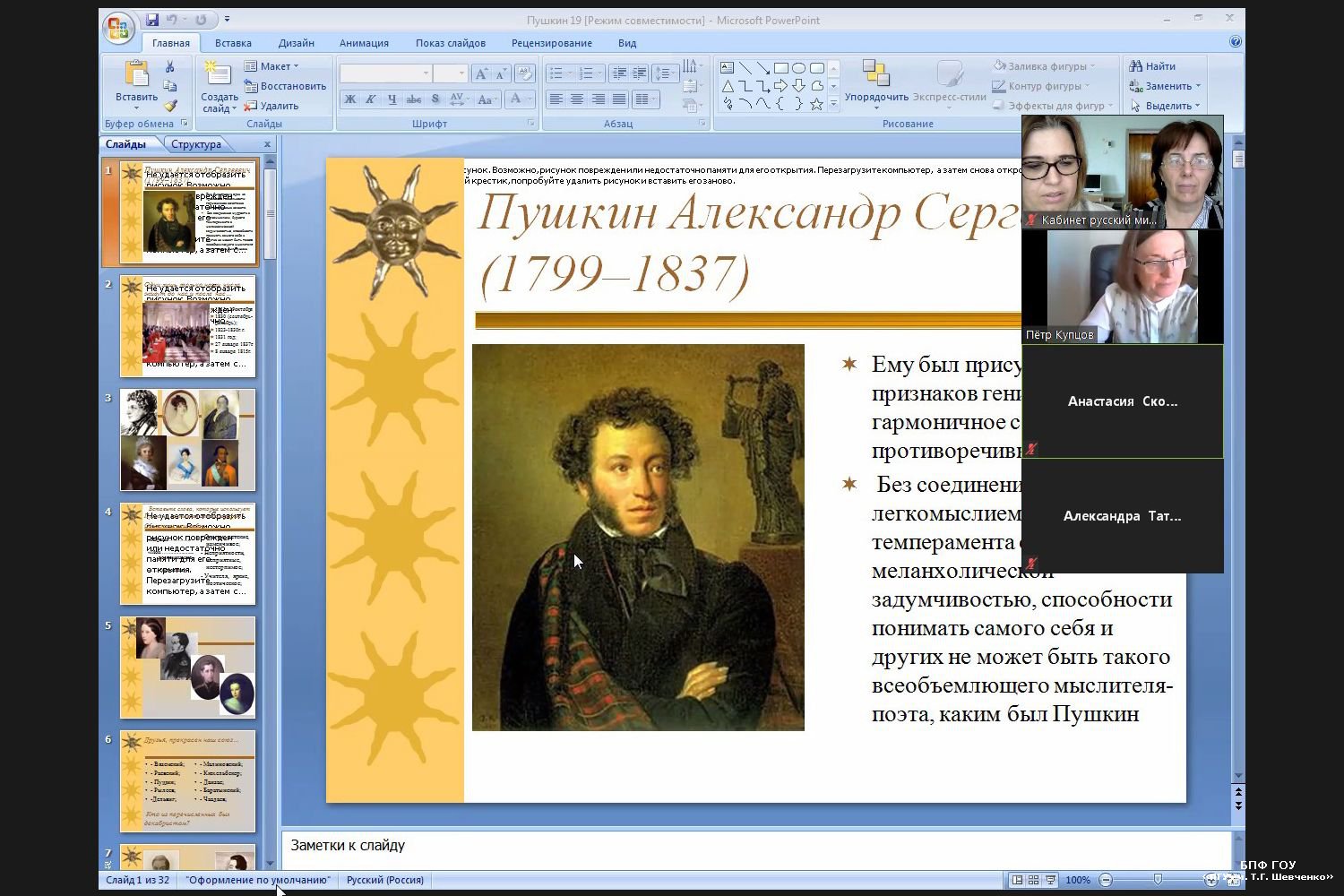Expand the shapes gallery more arrow

(x=834, y=105)
